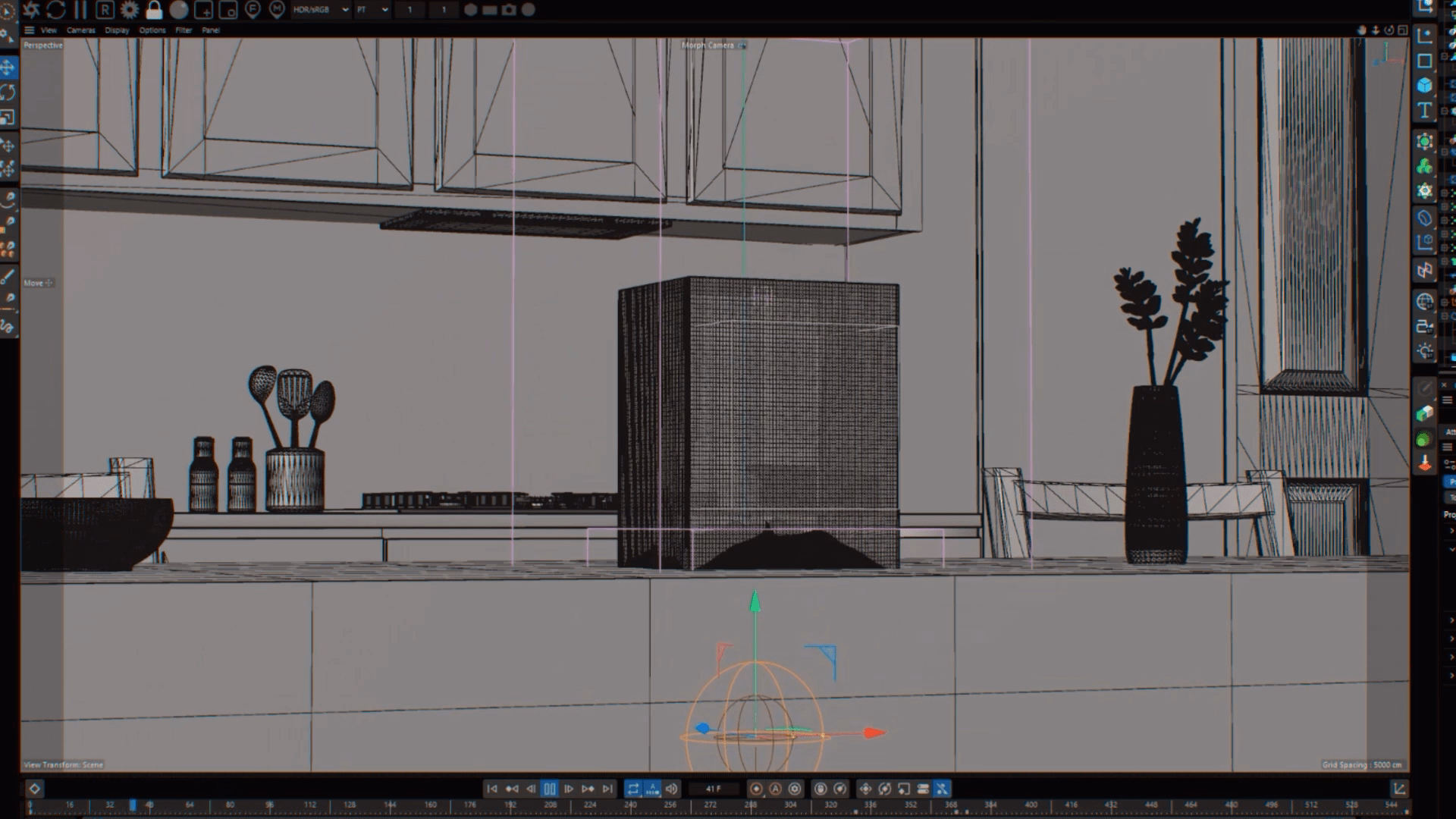Click the light object icon
This screenshot has height=819, width=1456.
[1425, 351]
